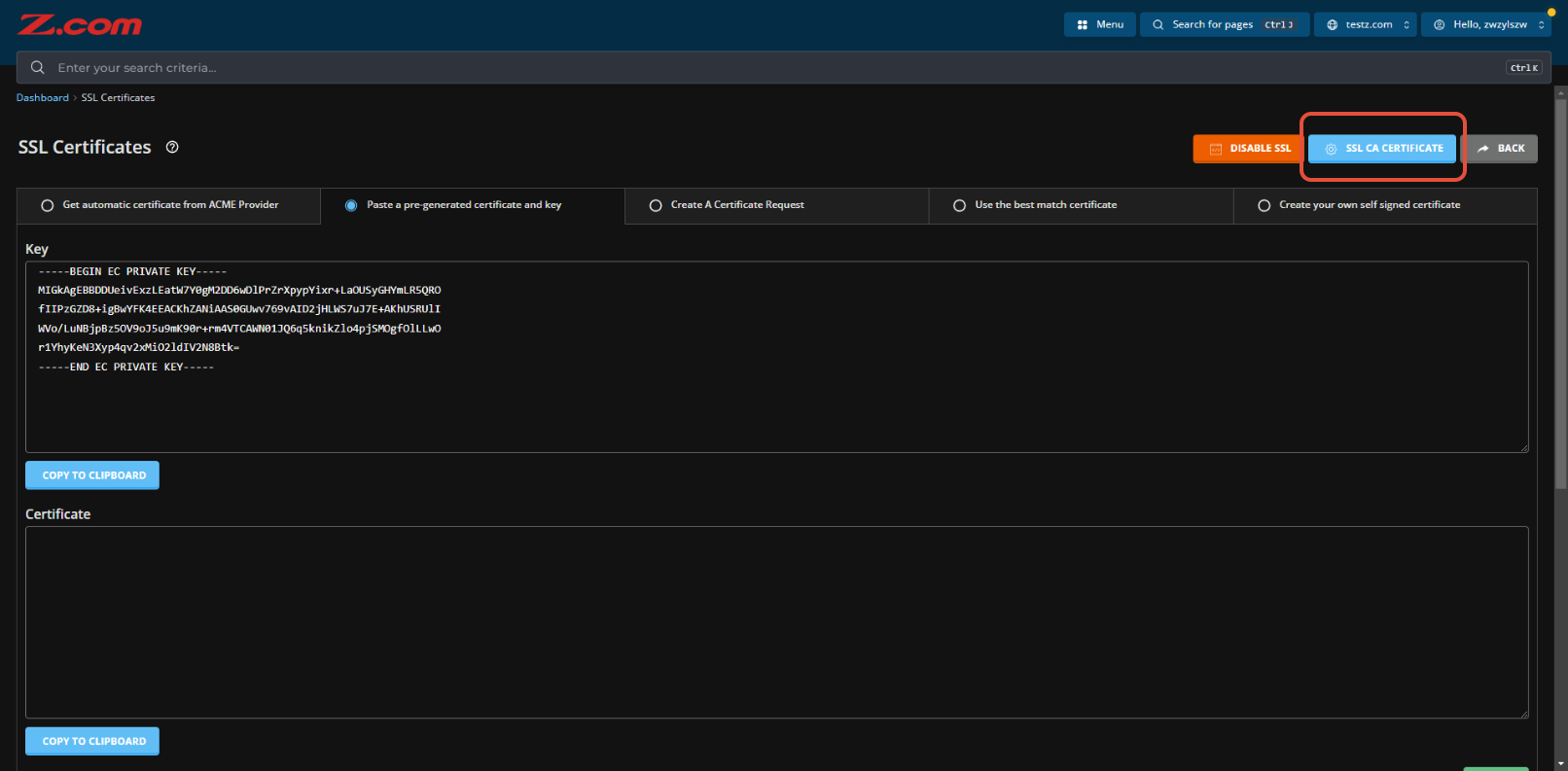
Task: Select Paste a pre-generated certificate and key
Action: coord(473,205)
